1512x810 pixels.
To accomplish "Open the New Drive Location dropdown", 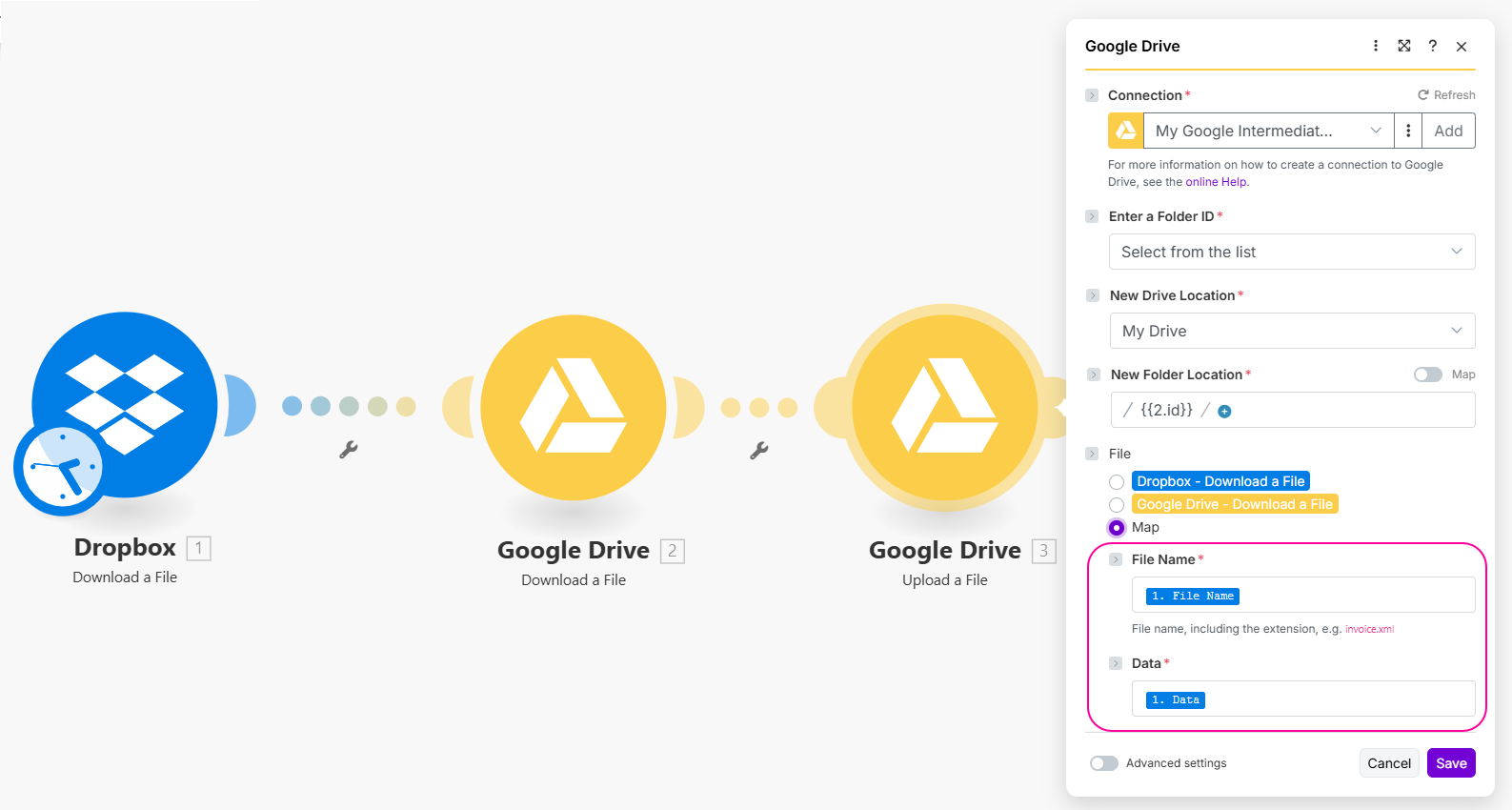I will [x=1291, y=331].
